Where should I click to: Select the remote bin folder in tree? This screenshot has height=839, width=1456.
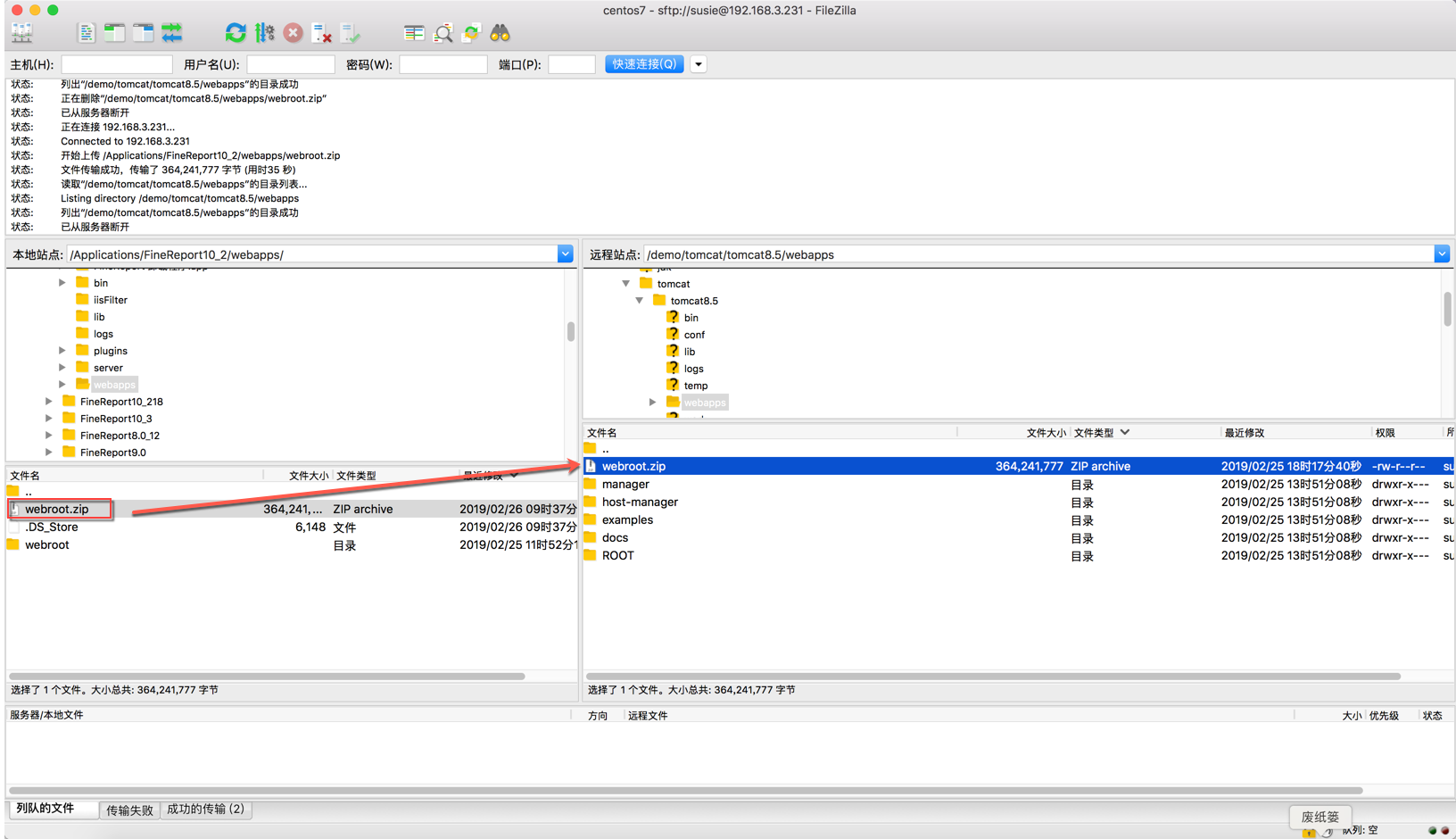(691, 318)
